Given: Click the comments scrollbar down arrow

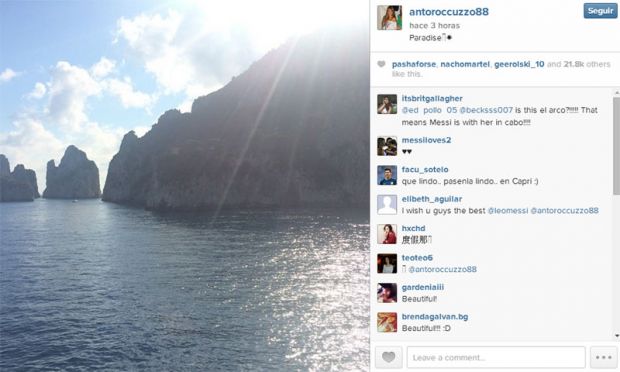Looking at the screenshot, I should point(617,336).
